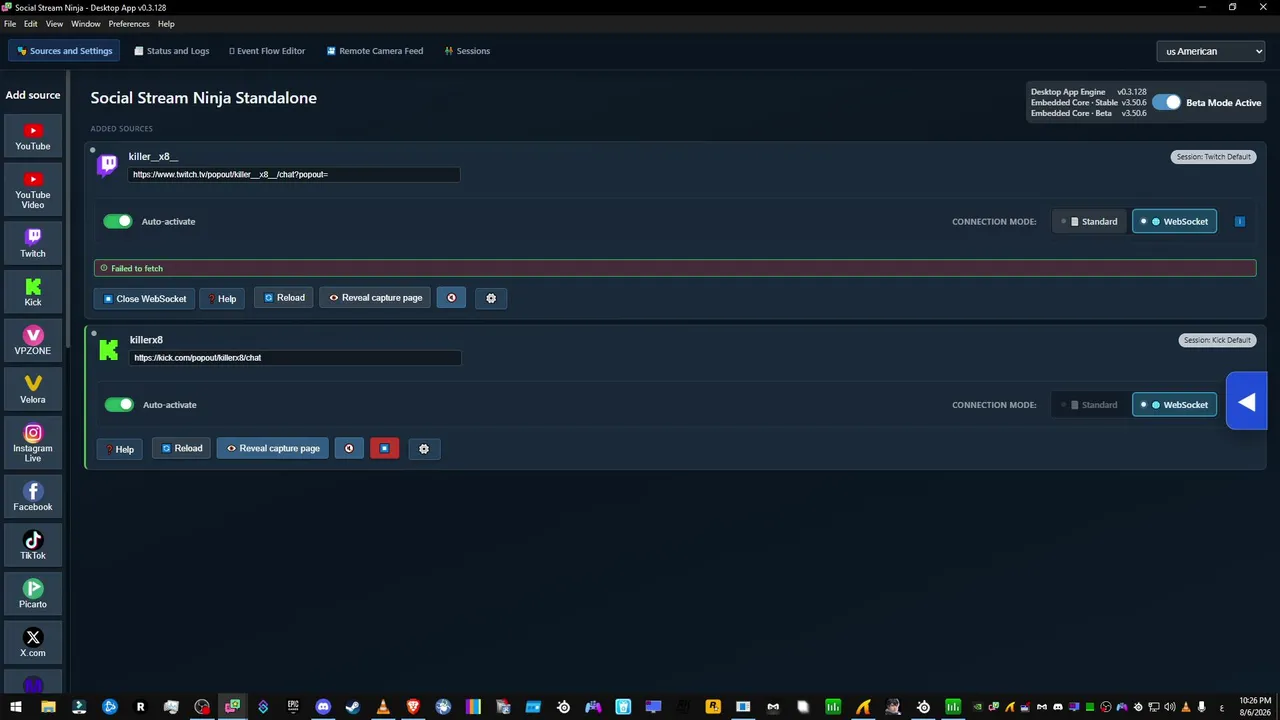1280x720 pixels.
Task: Reveal capture page for Kick source
Action: click(x=273, y=449)
